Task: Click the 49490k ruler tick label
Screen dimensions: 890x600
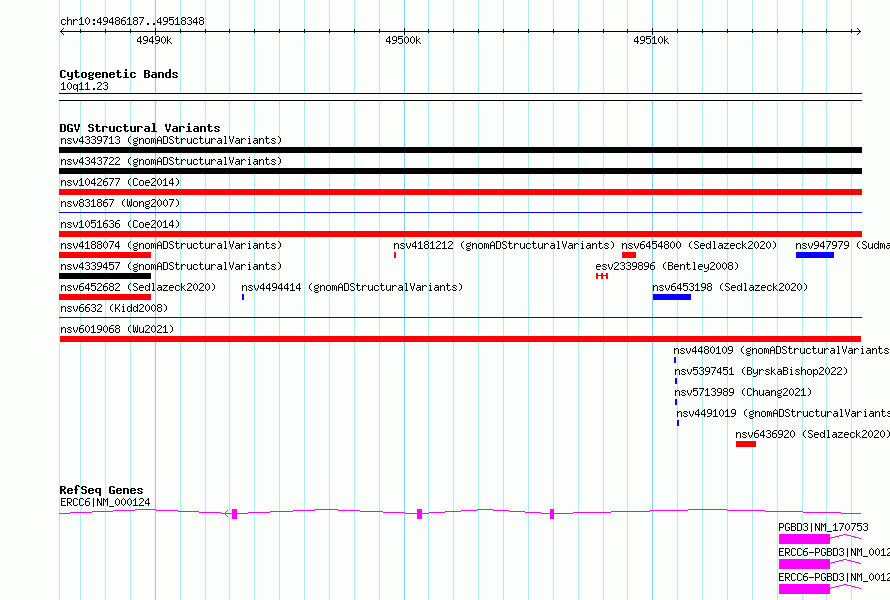Action: point(154,40)
